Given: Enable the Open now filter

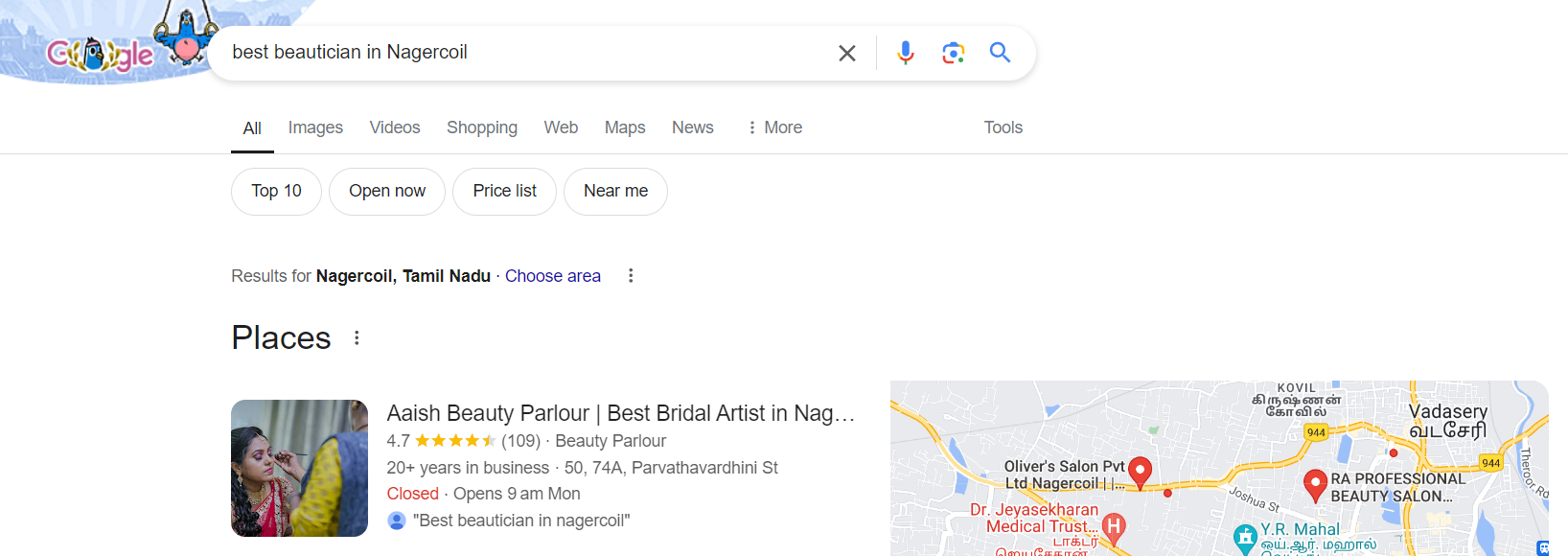Looking at the screenshot, I should pos(386,191).
